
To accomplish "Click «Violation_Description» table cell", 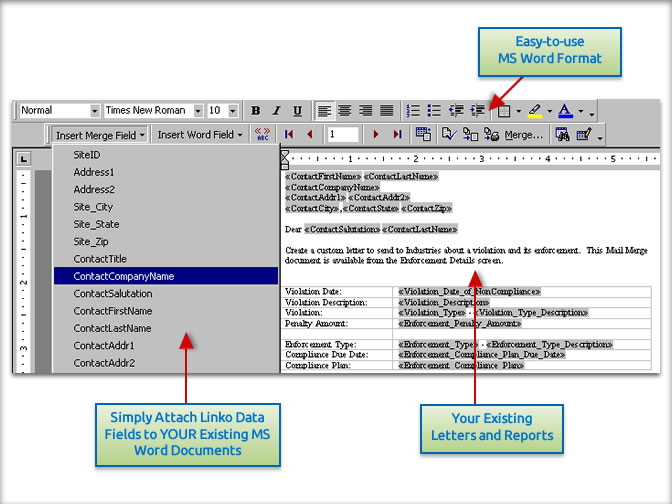I will pyautogui.click(x=522, y=302).
